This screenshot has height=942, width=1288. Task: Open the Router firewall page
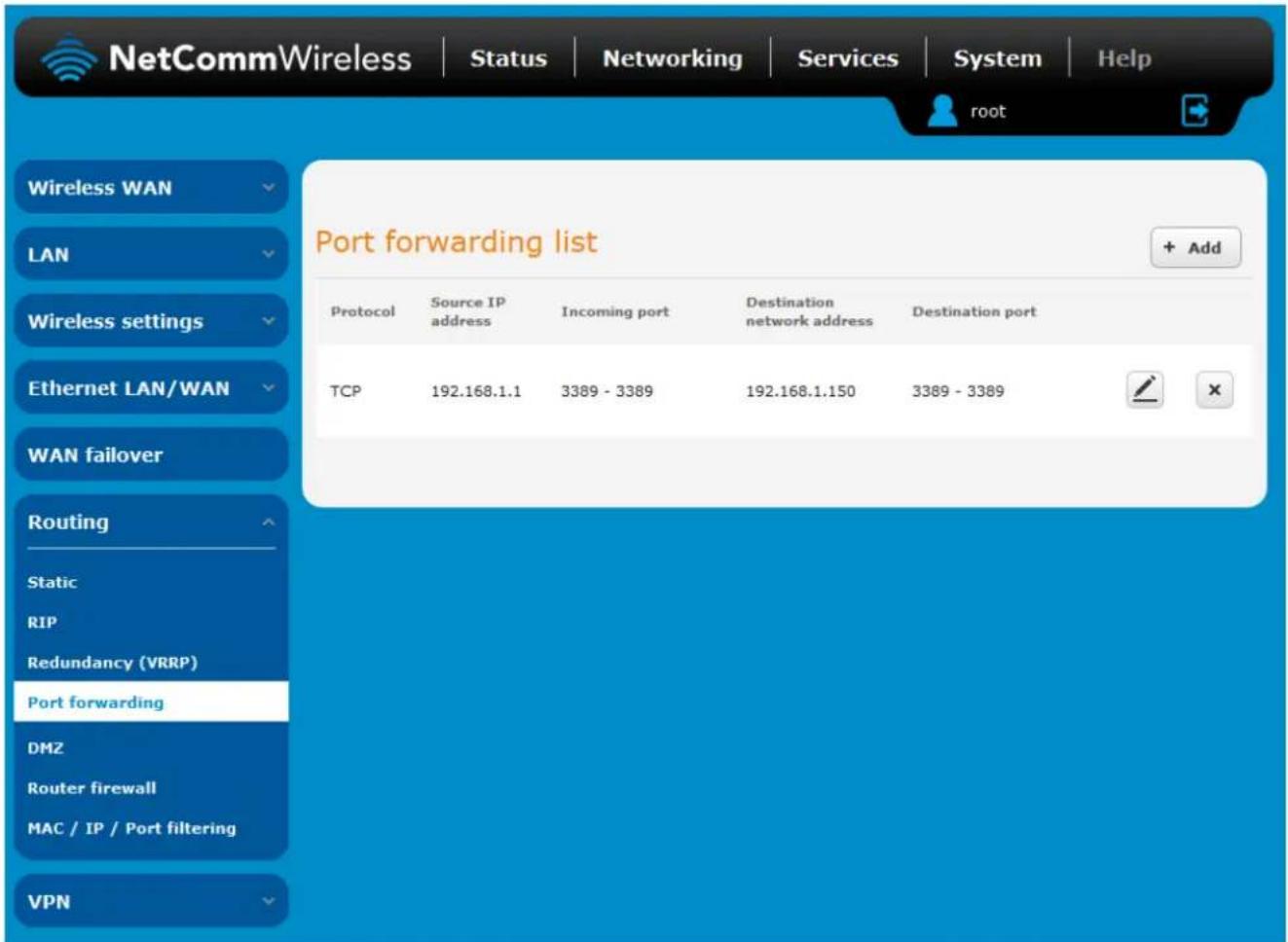(92, 787)
